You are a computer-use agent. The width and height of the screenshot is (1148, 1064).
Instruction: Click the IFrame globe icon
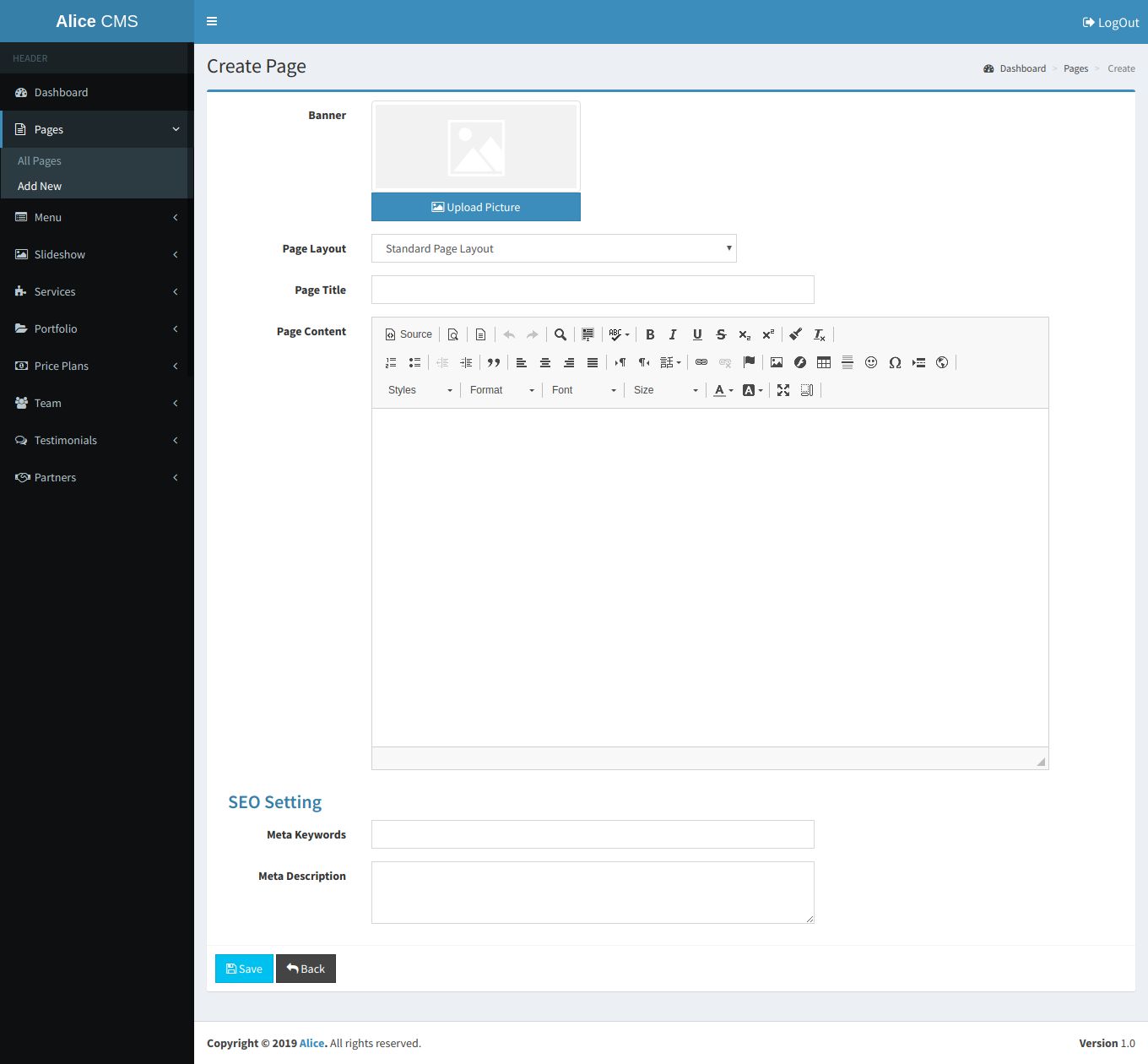coord(942,362)
